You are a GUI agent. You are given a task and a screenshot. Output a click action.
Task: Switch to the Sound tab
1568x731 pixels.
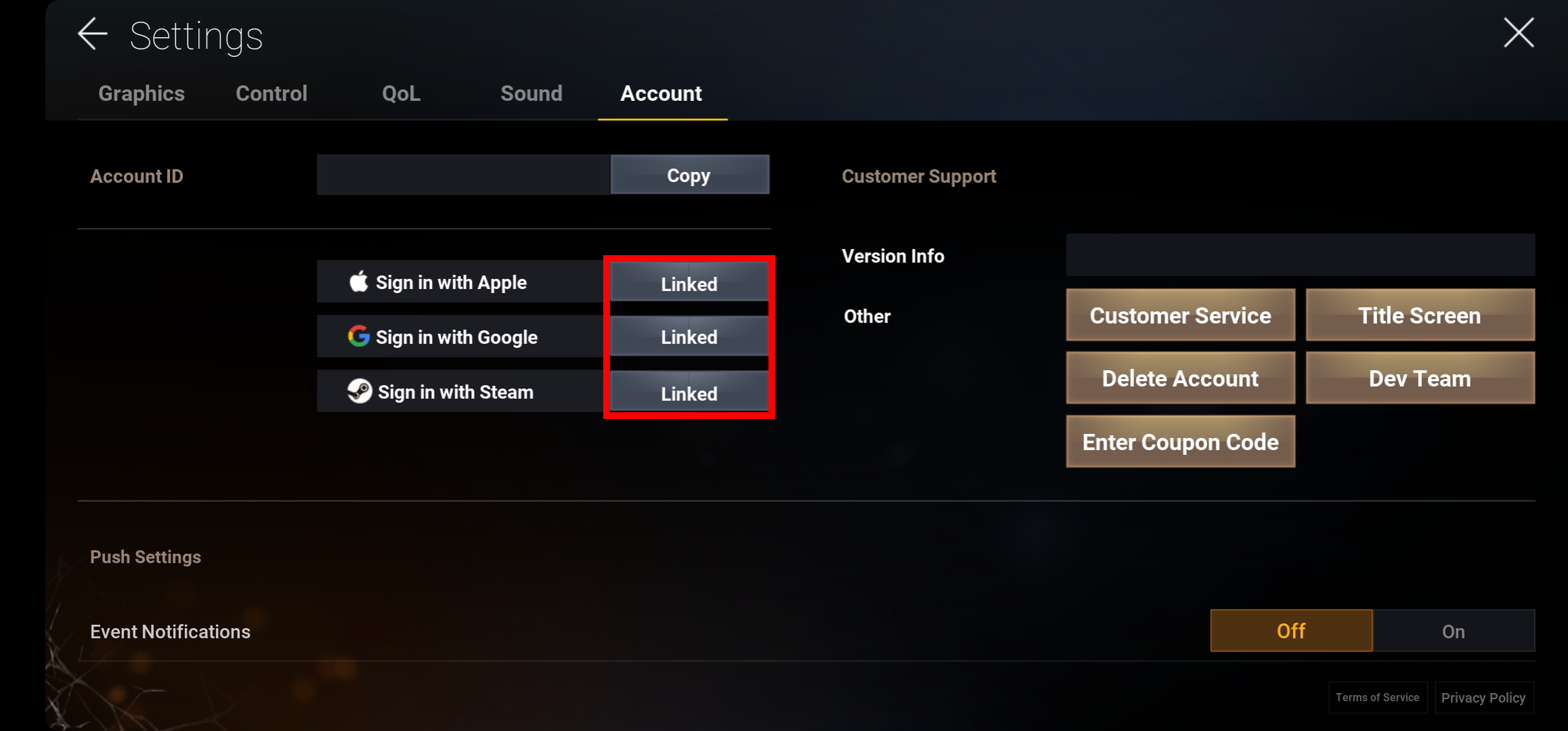(531, 93)
